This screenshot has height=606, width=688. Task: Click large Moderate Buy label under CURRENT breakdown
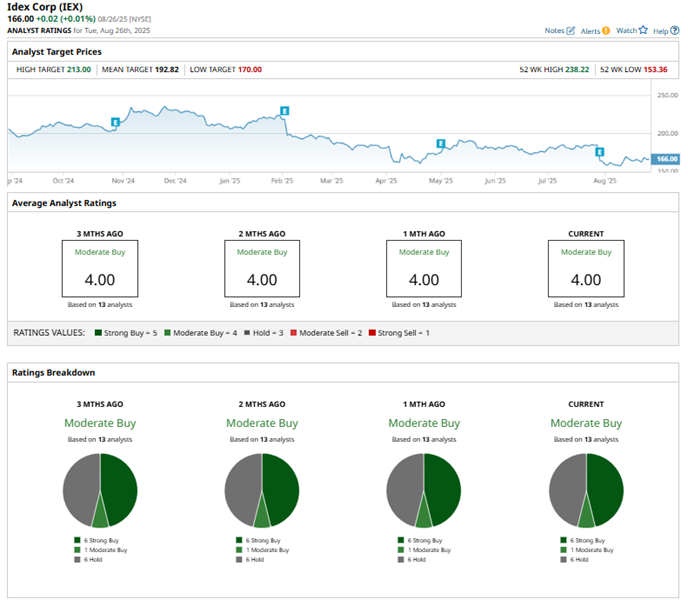coord(586,423)
